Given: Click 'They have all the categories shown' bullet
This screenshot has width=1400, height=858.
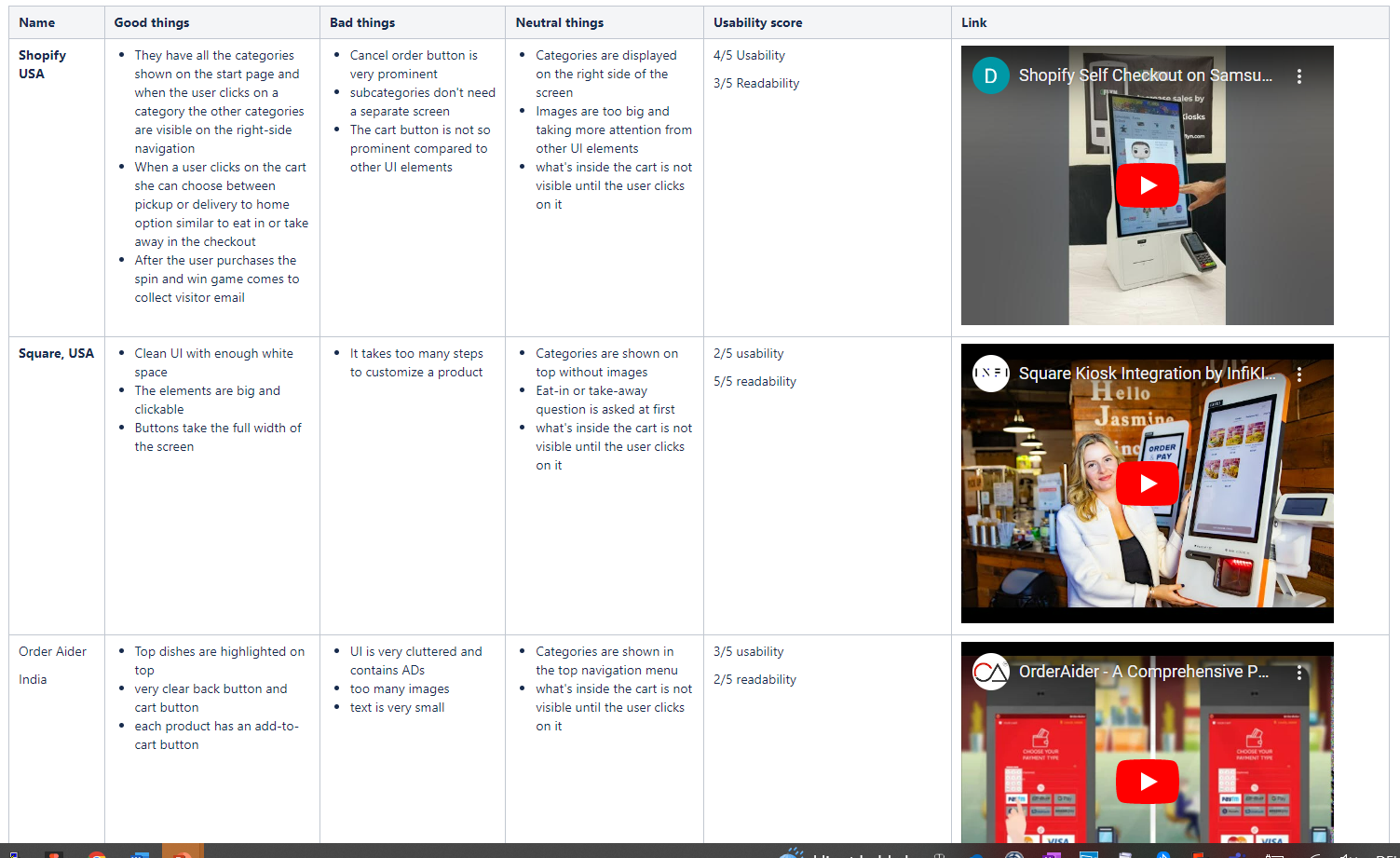Looking at the screenshot, I should tap(220, 102).
